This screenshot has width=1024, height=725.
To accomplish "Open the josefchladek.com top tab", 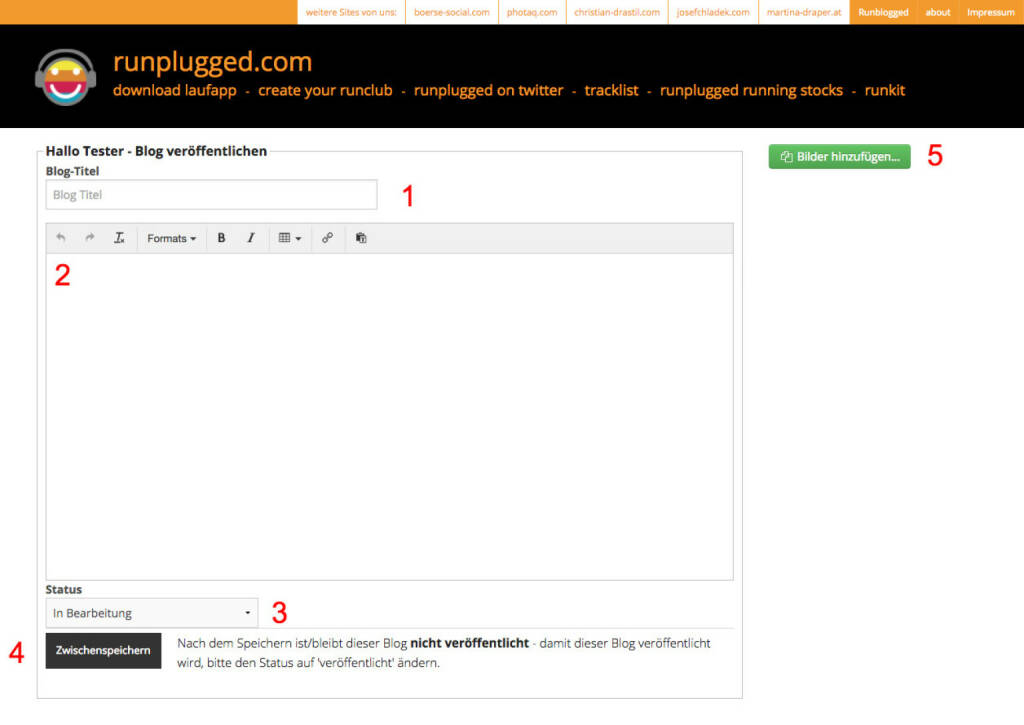I will pyautogui.click(x=713, y=12).
